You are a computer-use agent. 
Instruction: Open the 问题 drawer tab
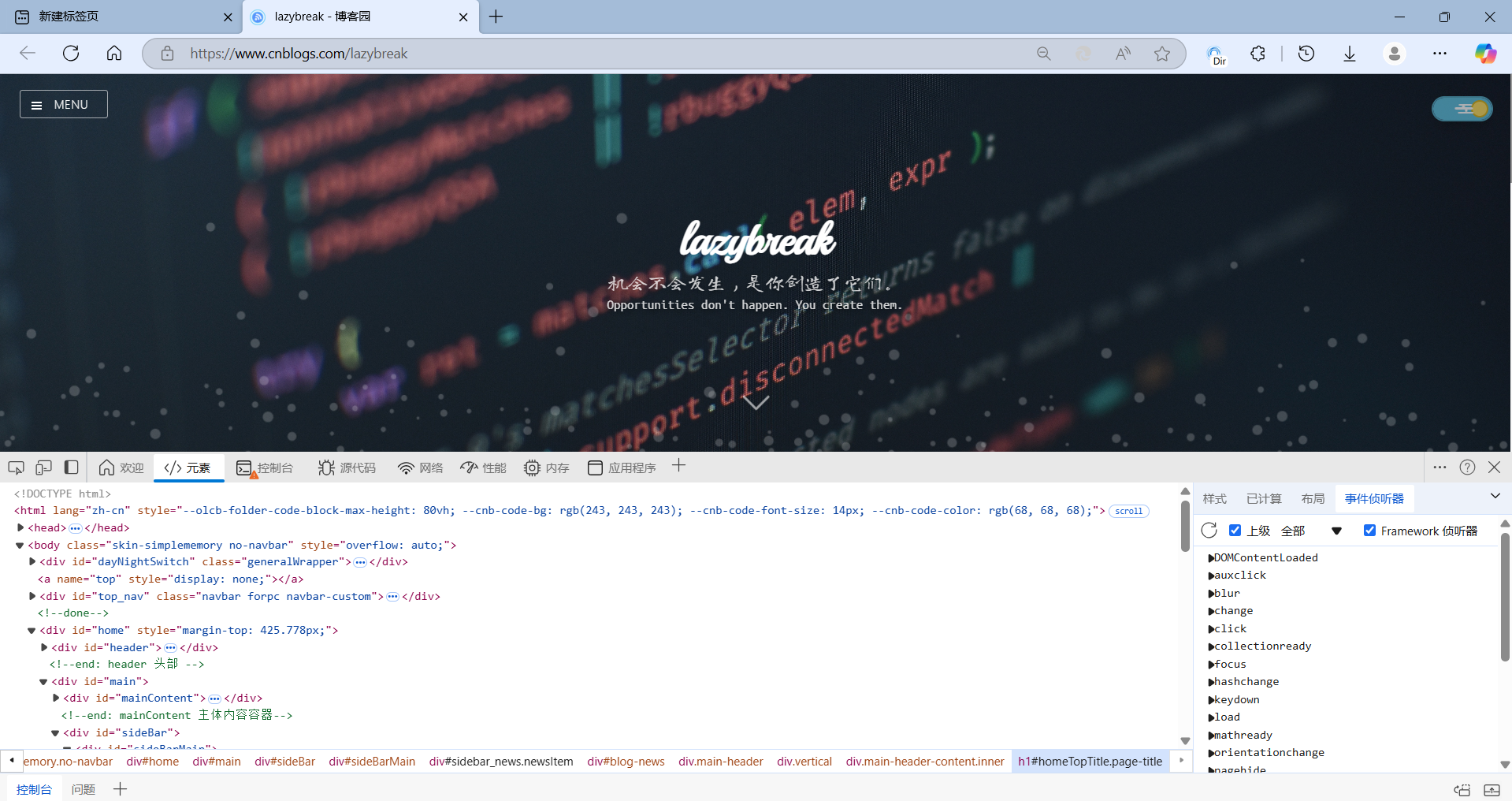pyautogui.click(x=84, y=789)
